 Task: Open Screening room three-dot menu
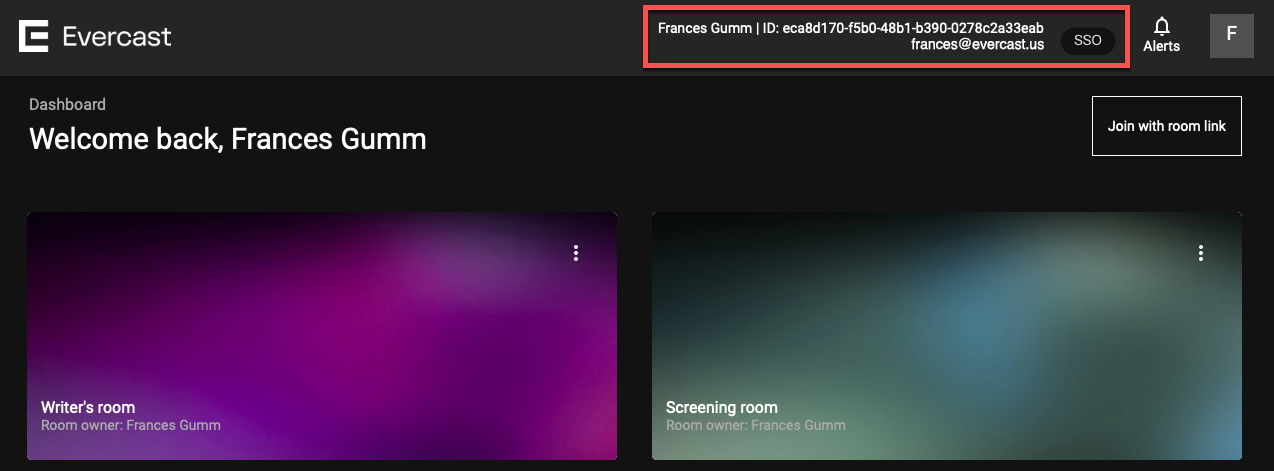click(x=1201, y=253)
